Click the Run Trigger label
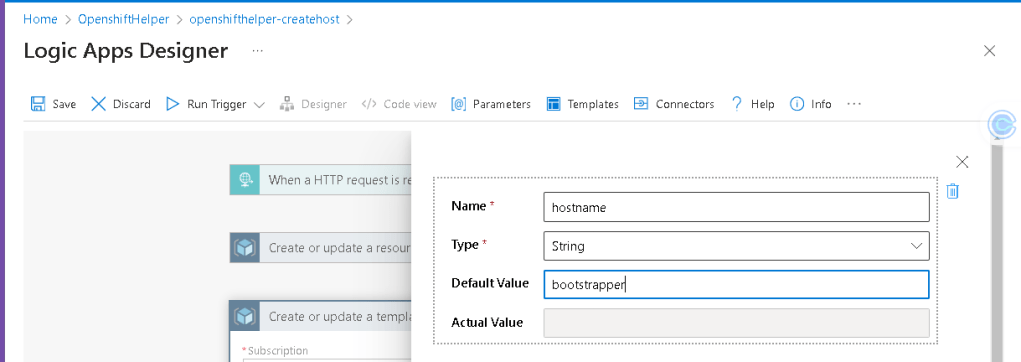Screen dimensions: 1021x362 pos(217,104)
